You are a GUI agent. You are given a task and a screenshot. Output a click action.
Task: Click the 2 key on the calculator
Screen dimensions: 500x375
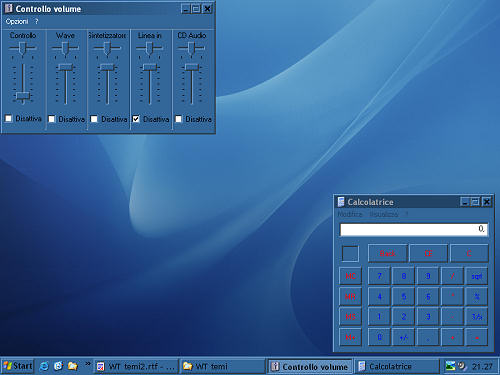[404, 316]
